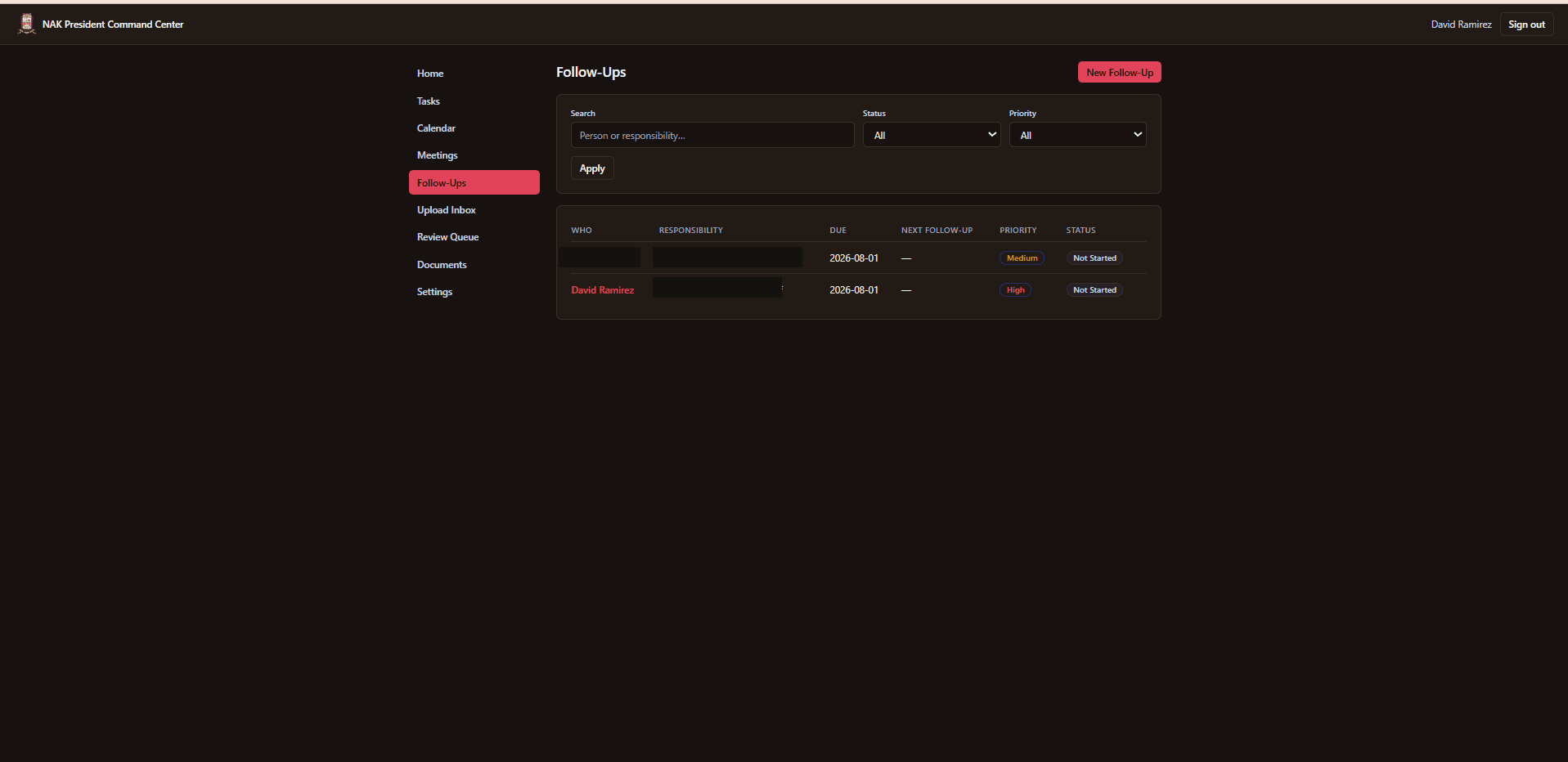Screen dimensions: 1568x762
Task: Click the NEXT FOLLOW-UP column header
Action: pyautogui.click(x=937, y=231)
